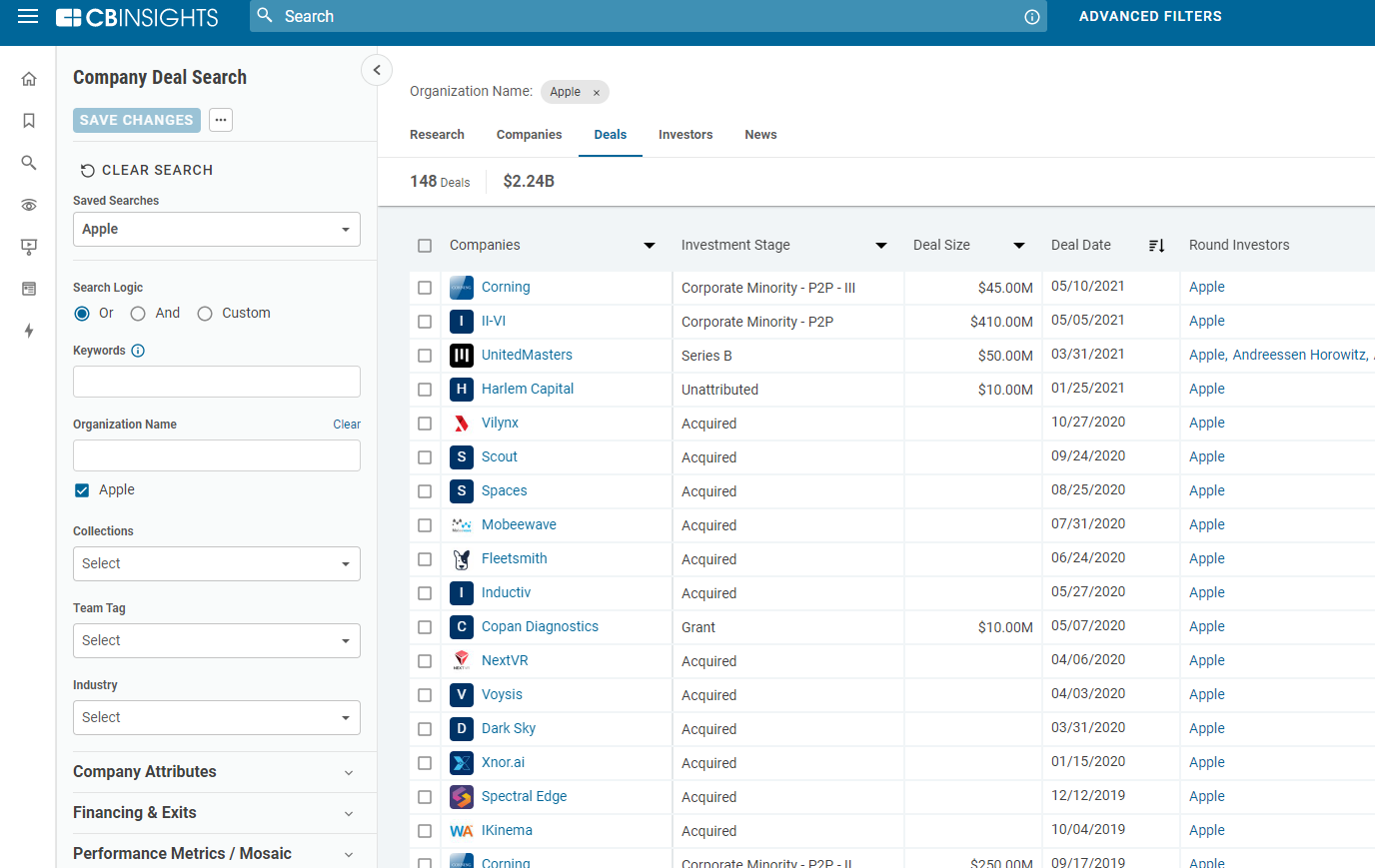Check the Dark Sky row checkbox

pyautogui.click(x=425, y=729)
